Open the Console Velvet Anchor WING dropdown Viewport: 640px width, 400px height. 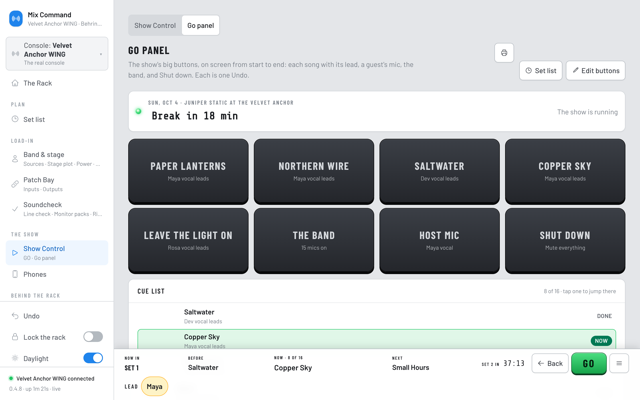tap(57, 54)
